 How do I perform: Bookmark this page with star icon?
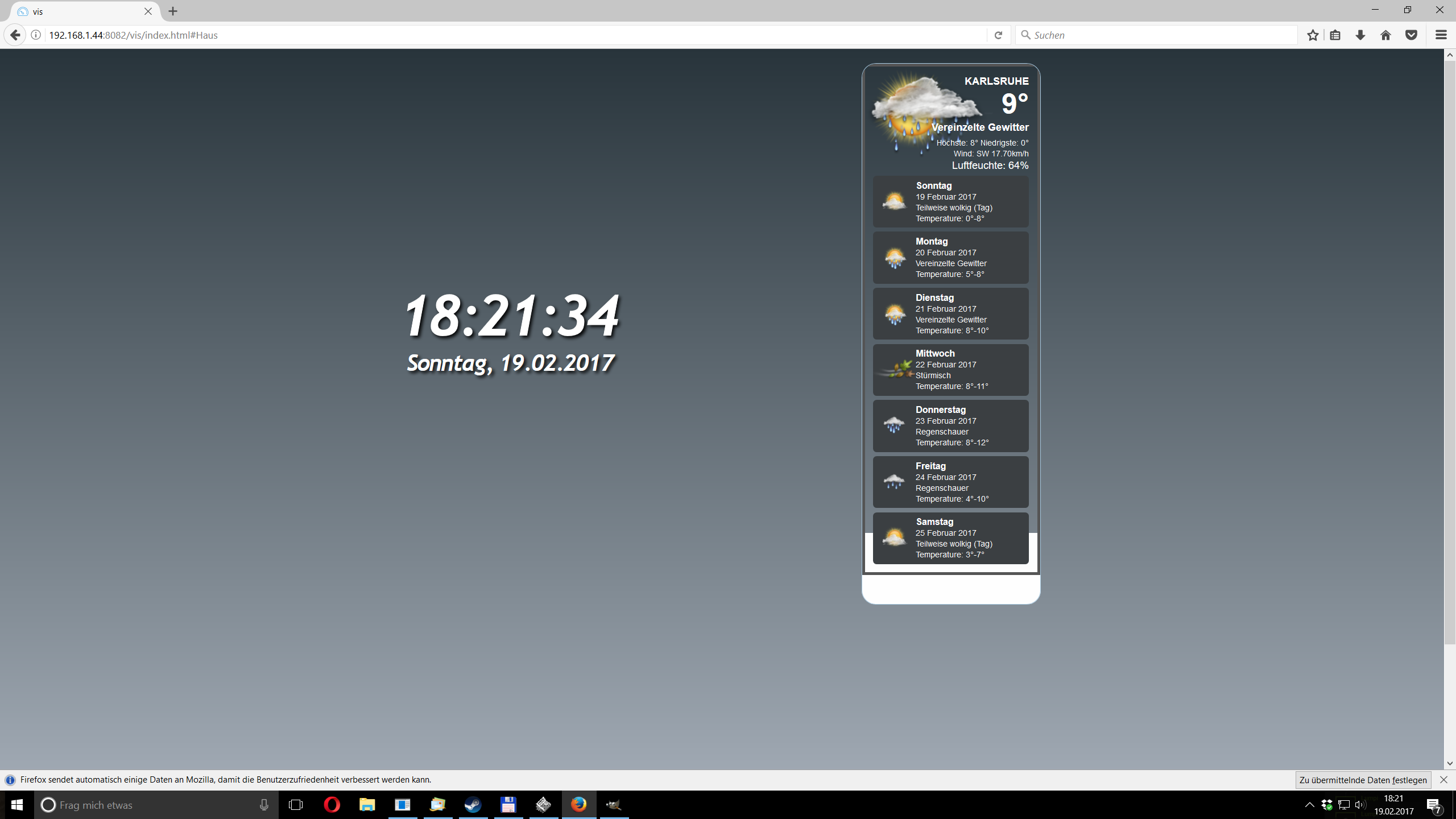point(1313,35)
